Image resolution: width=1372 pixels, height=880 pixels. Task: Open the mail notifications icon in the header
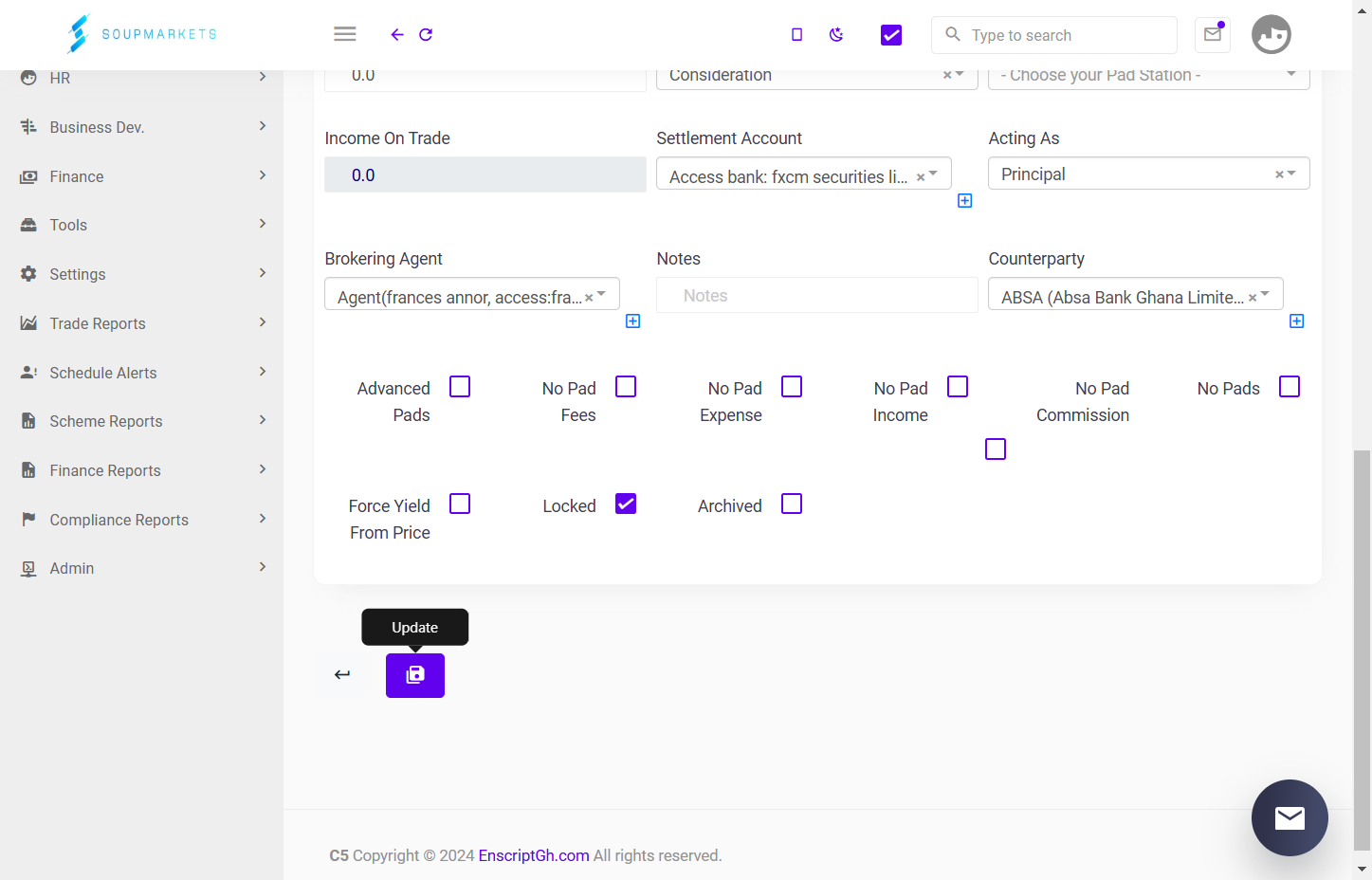pyautogui.click(x=1213, y=35)
